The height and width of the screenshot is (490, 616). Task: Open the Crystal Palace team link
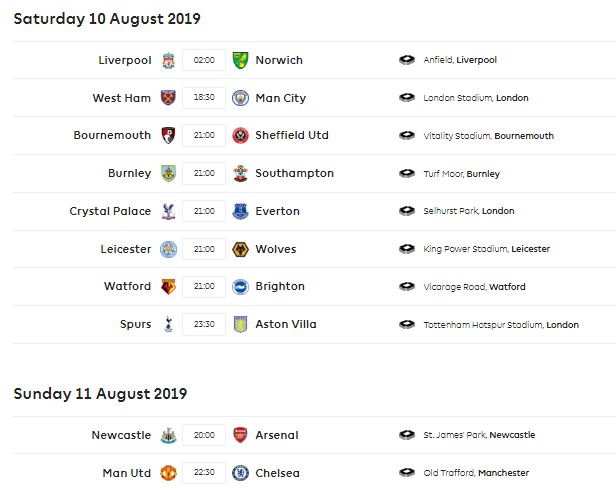(110, 211)
